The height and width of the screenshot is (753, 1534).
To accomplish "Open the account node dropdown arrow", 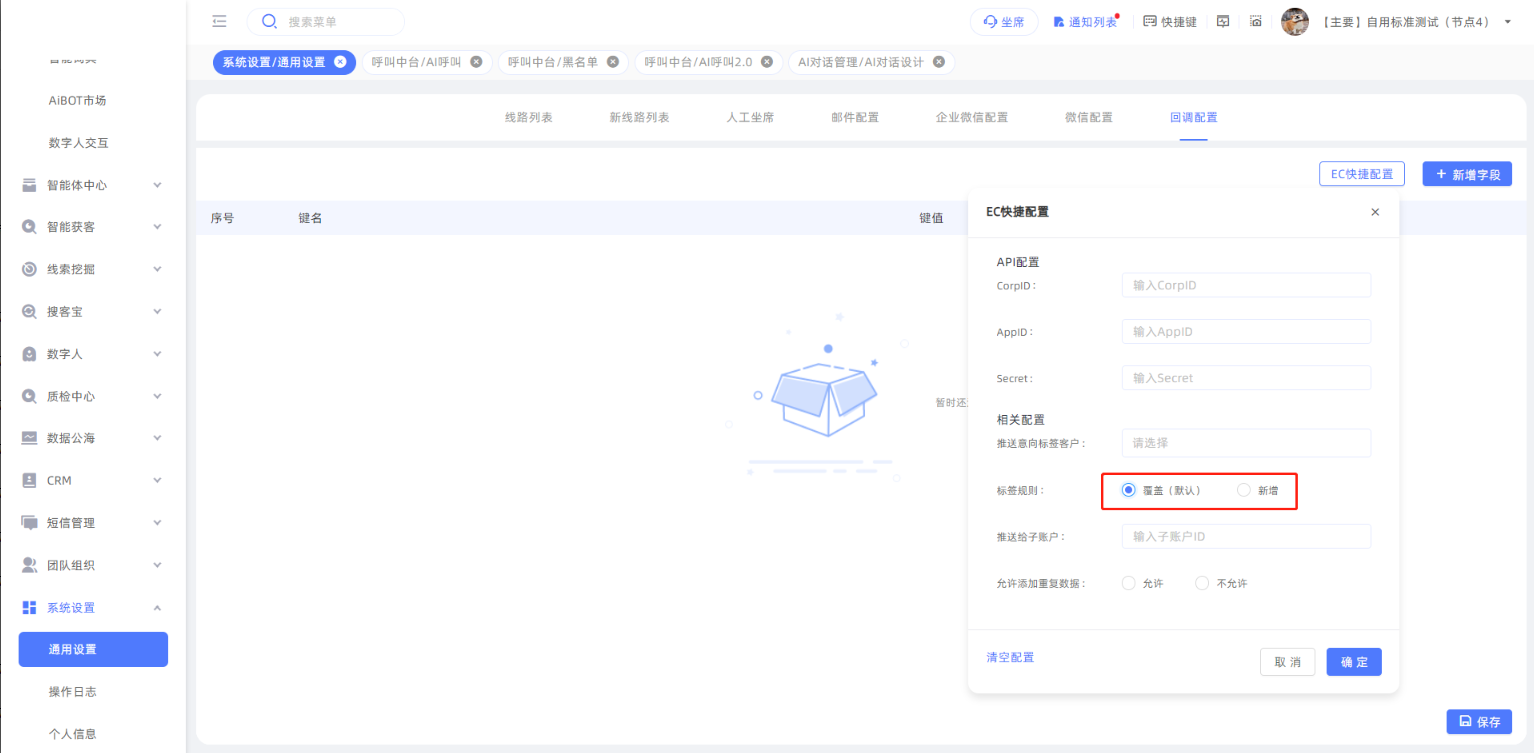I will click(1507, 22).
